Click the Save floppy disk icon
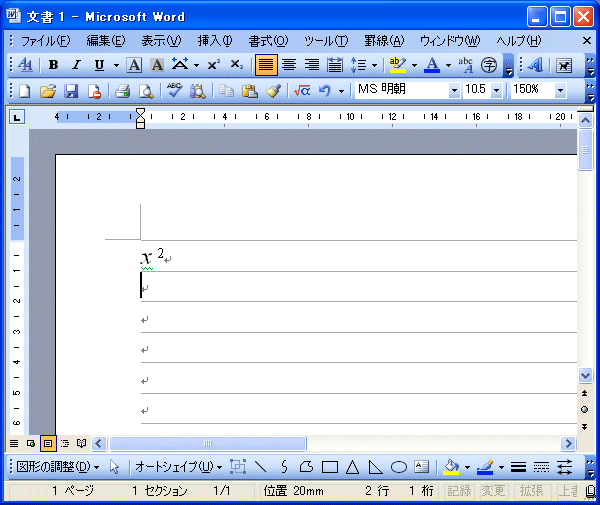Screen dimensions: 600x505 (x=71, y=91)
